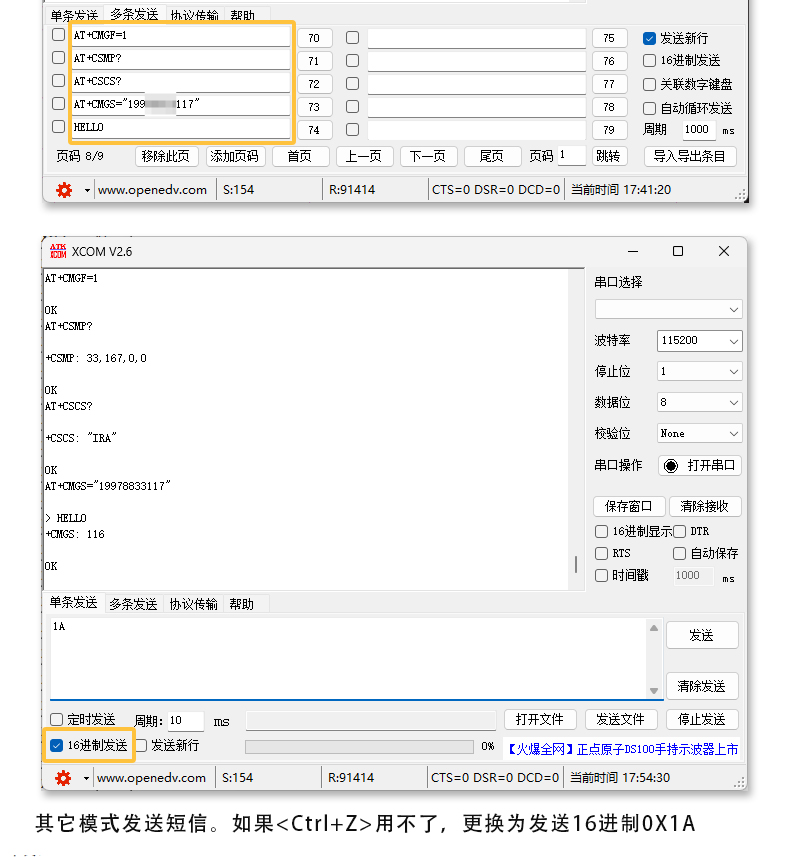Click numbered button 70 to send AT+CMGF=1

314,38
